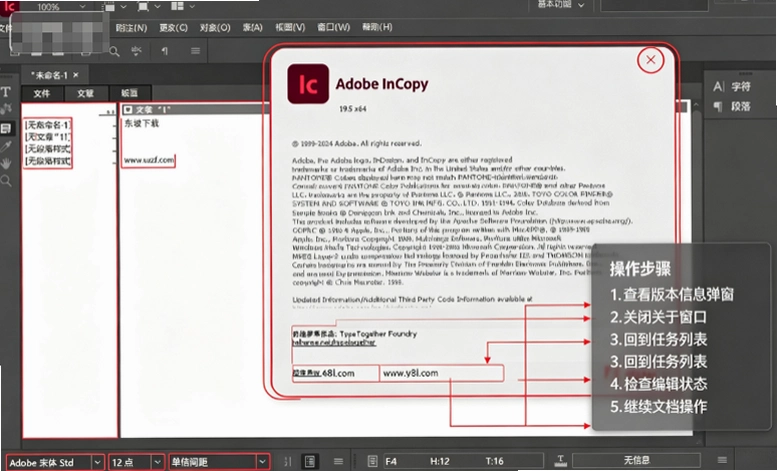Click the highlighted layout view icon in bottom bar
Image resolution: width=777 pixels, height=471 pixels.
310,462
